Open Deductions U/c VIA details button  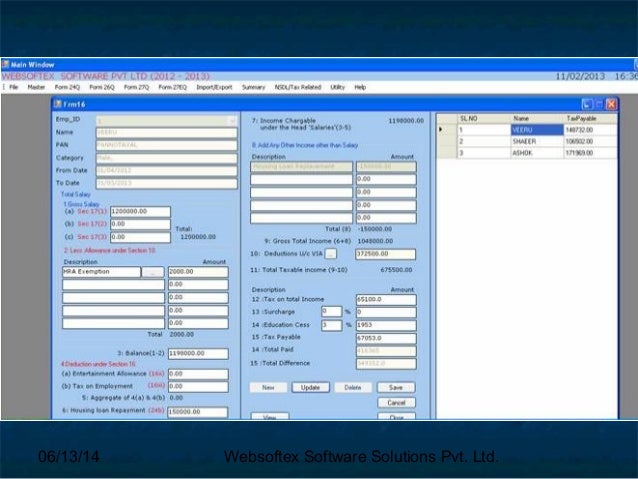[x=331, y=254]
